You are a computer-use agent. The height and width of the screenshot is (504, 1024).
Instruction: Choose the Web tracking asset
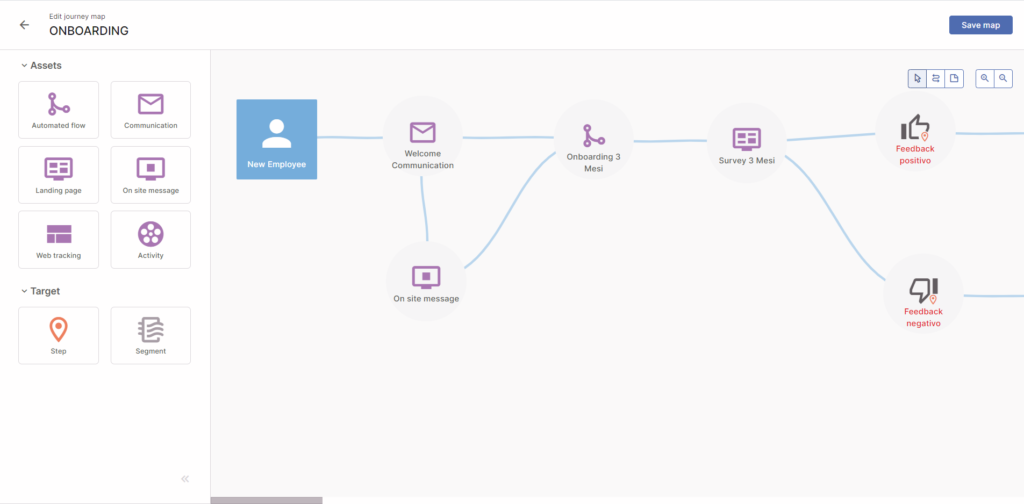(59, 240)
